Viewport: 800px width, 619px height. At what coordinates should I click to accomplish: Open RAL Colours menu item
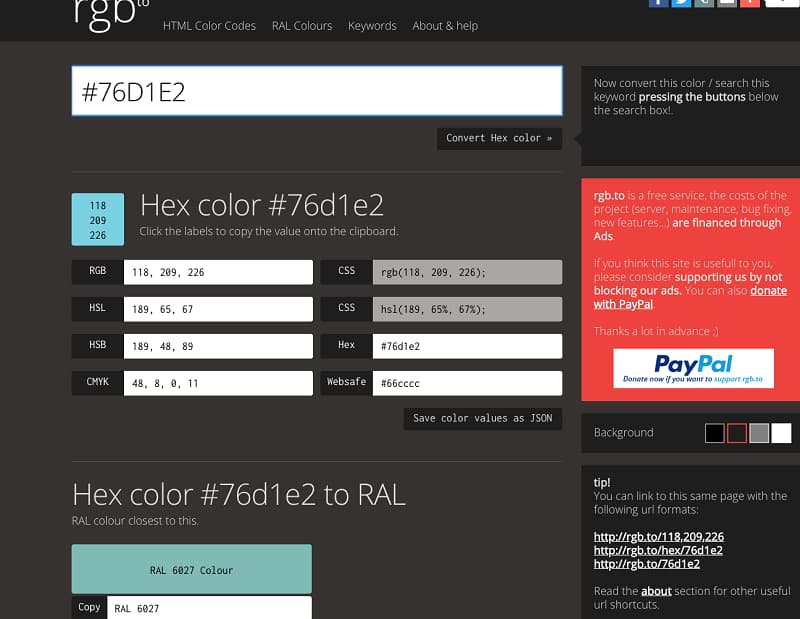302,26
